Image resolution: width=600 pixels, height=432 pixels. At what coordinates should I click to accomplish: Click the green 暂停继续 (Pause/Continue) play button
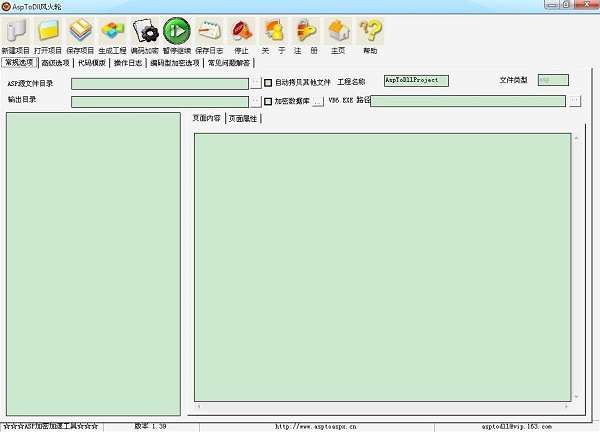(x=177, y=31)
